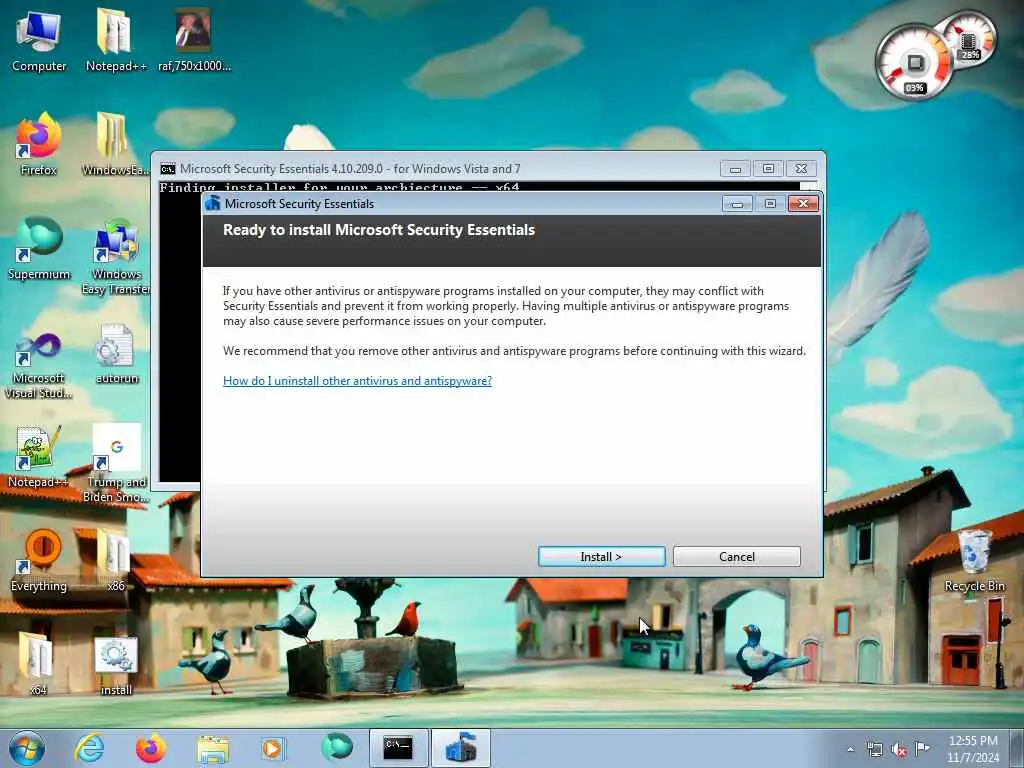Select the install file icon
This screenshot has height=768, width=1024.
pos(116,665)
